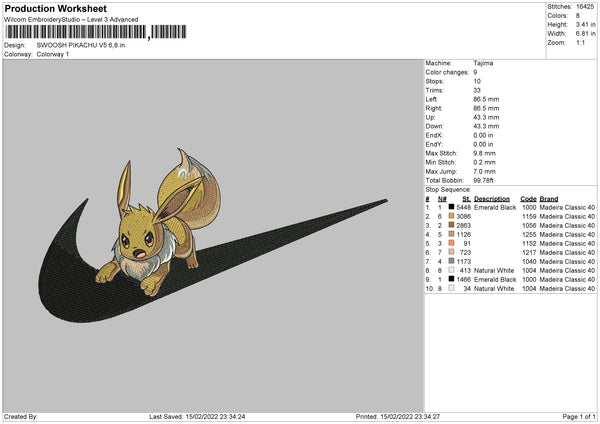
Task: Click the barcode under the worksheet title
Action: [96, 32]
